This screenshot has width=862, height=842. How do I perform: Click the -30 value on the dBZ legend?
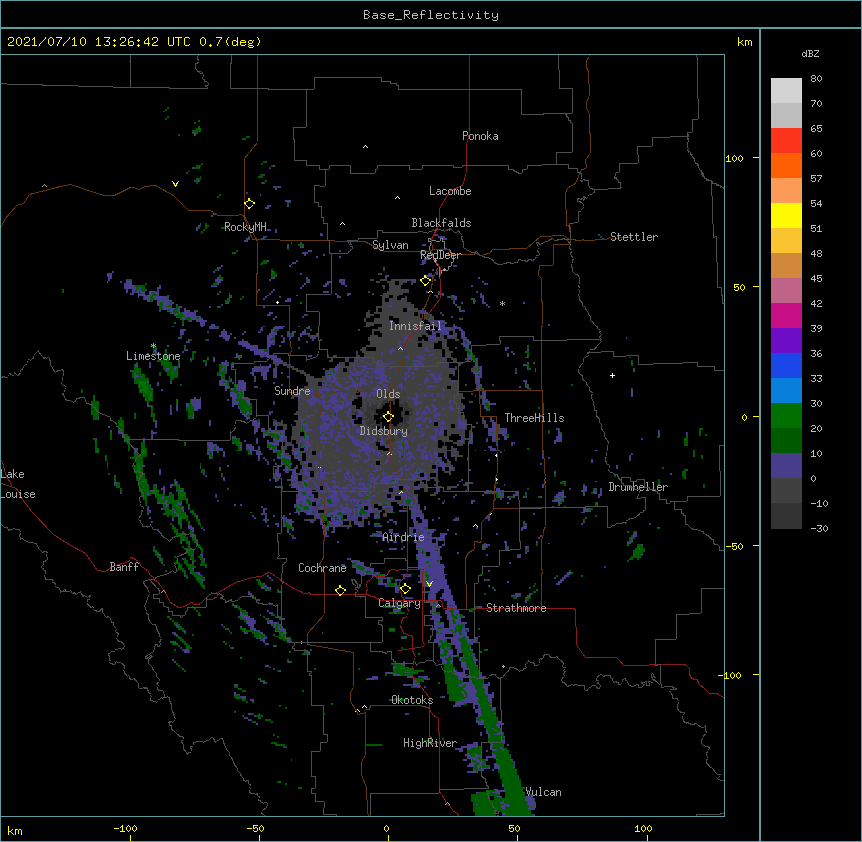[x=819, y=528]
